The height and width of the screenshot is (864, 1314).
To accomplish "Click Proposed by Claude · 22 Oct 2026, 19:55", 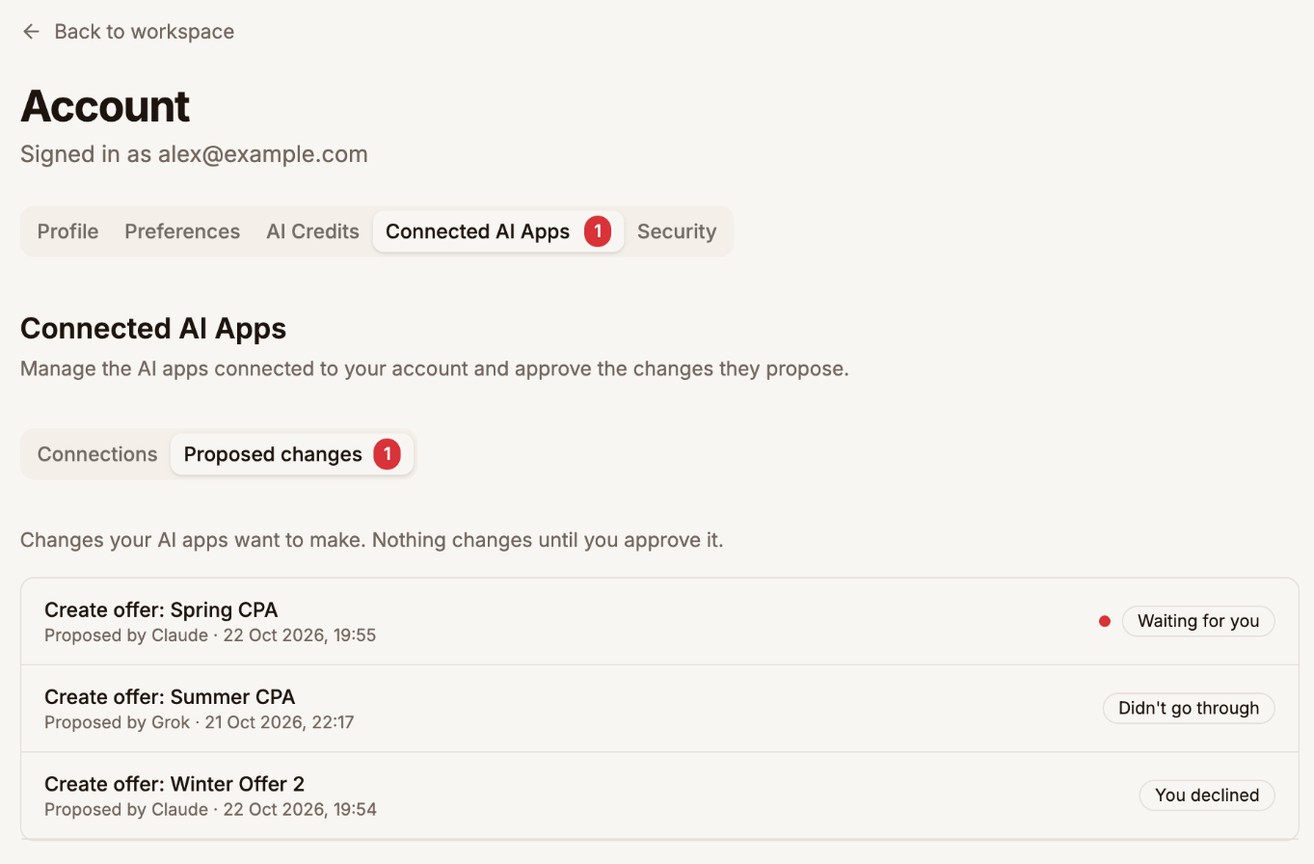I will [210, 635].
